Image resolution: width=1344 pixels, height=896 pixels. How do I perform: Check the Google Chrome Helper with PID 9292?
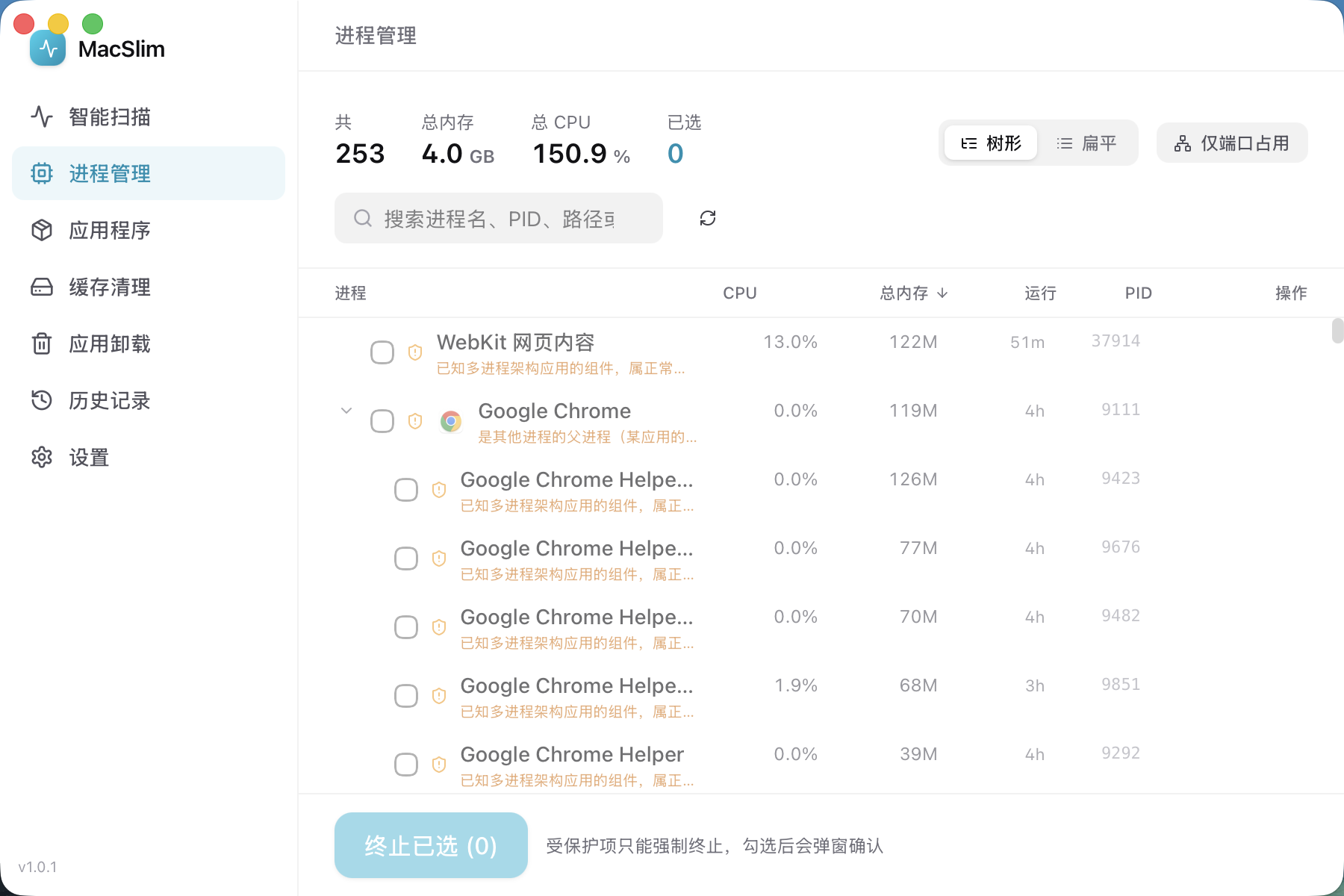tap(406, 765)
